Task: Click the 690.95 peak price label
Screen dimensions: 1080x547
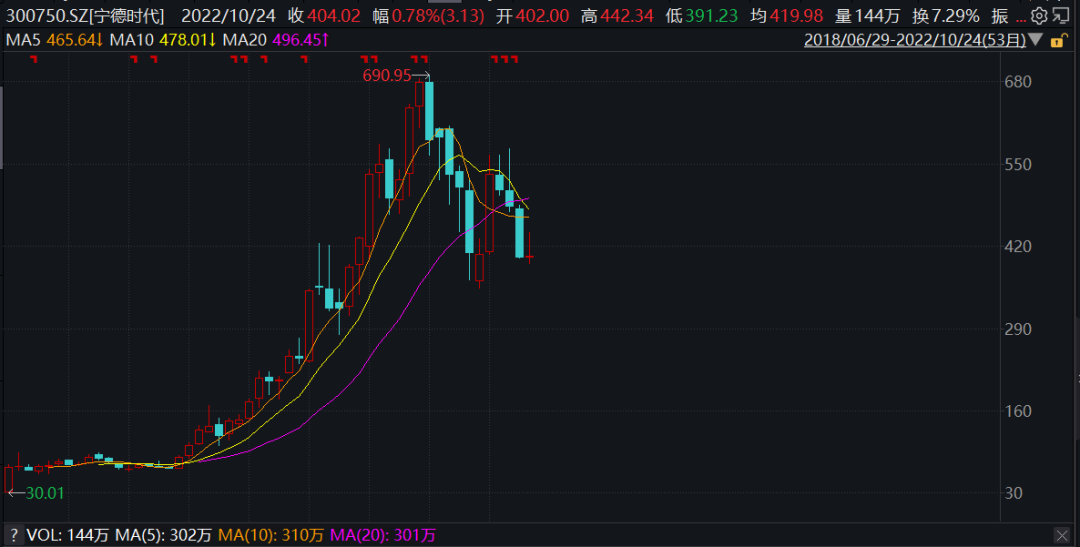Action: (x=386, y=76)
